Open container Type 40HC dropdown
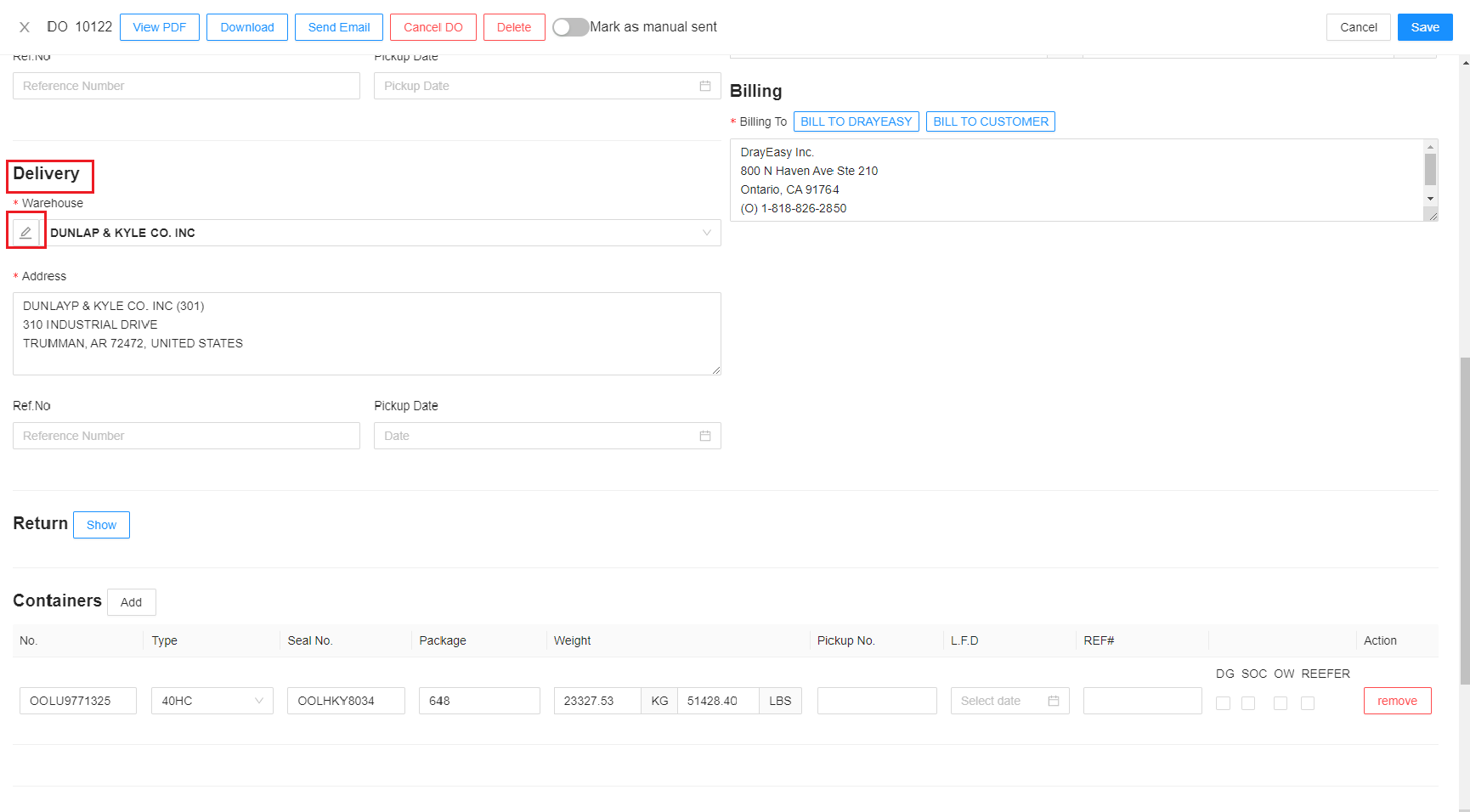The image size is (1470, 812). pyautogui.click(x=212, y=701)
